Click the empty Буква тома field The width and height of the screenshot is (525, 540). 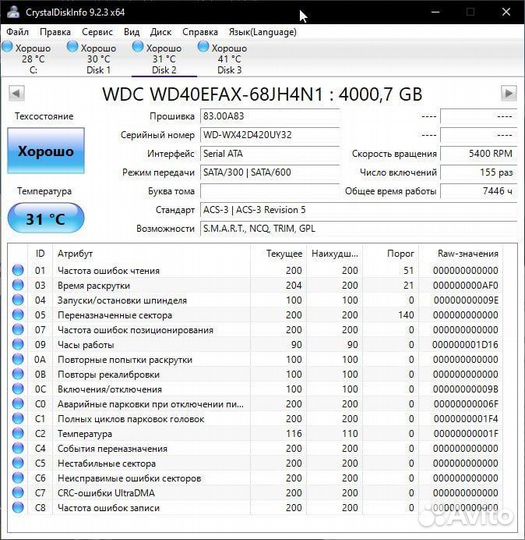pos(270,191)
